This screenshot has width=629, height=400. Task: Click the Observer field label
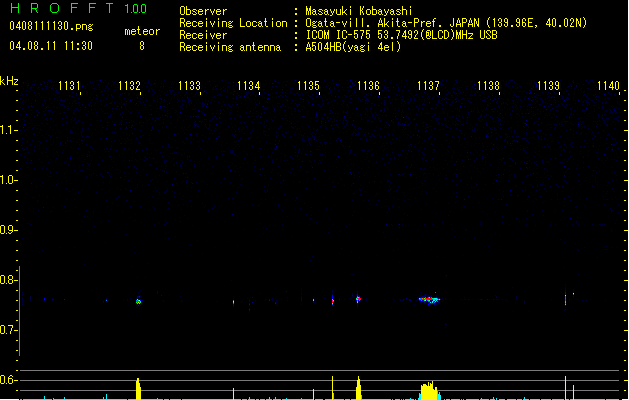(x=203, y=11)
